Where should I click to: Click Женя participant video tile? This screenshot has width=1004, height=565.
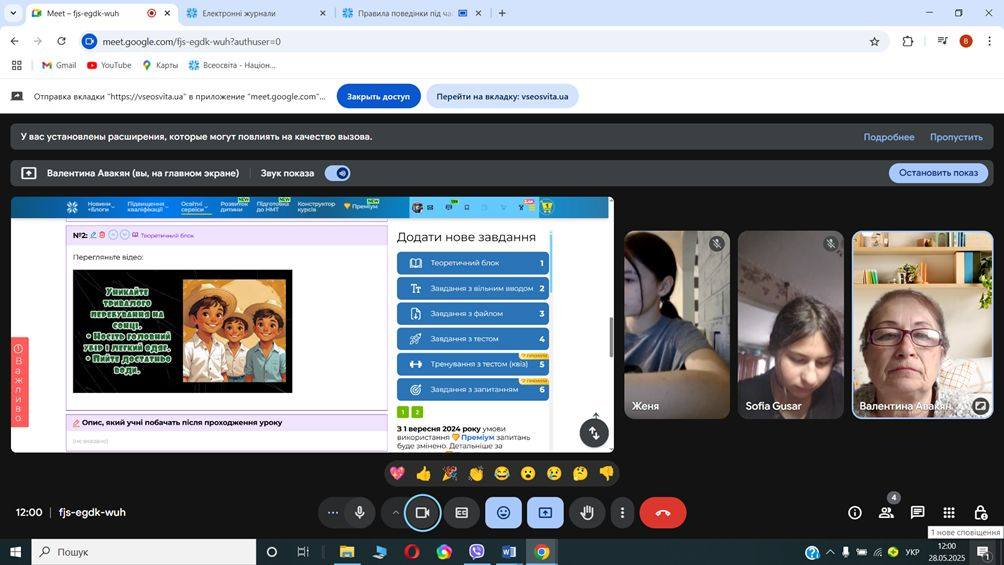point(677,325)
